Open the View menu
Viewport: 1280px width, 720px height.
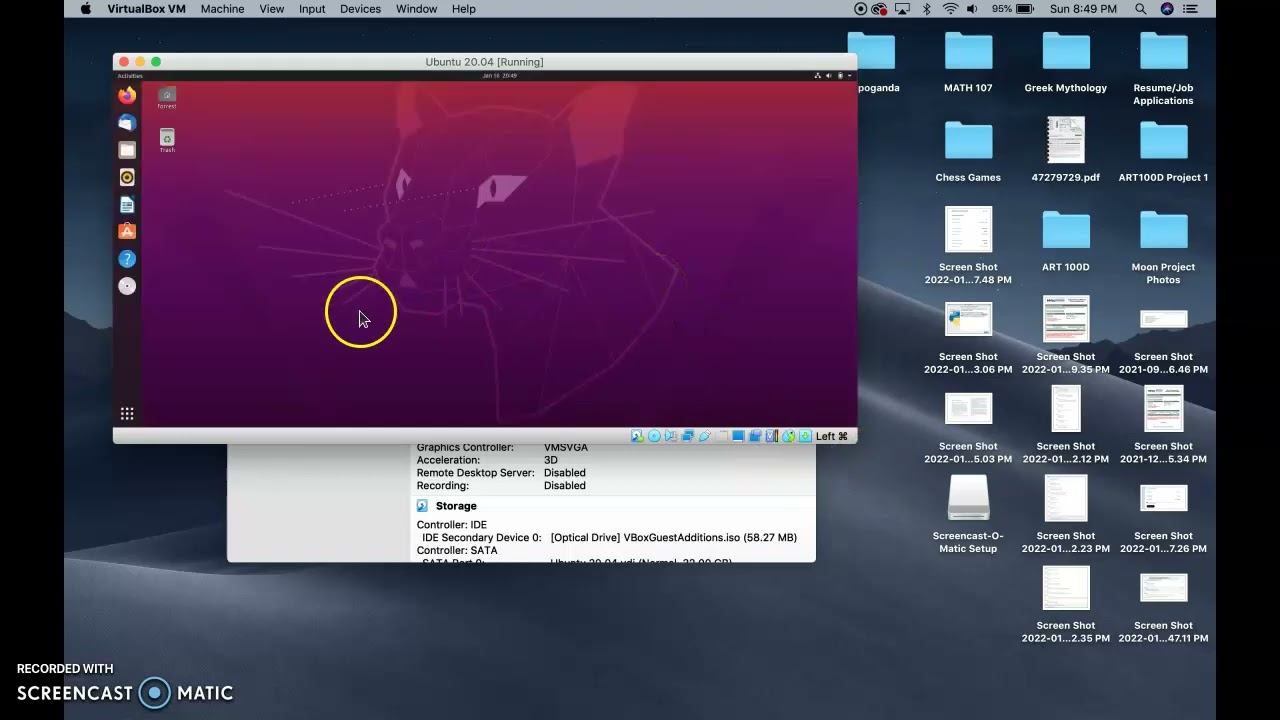[272, 9]
